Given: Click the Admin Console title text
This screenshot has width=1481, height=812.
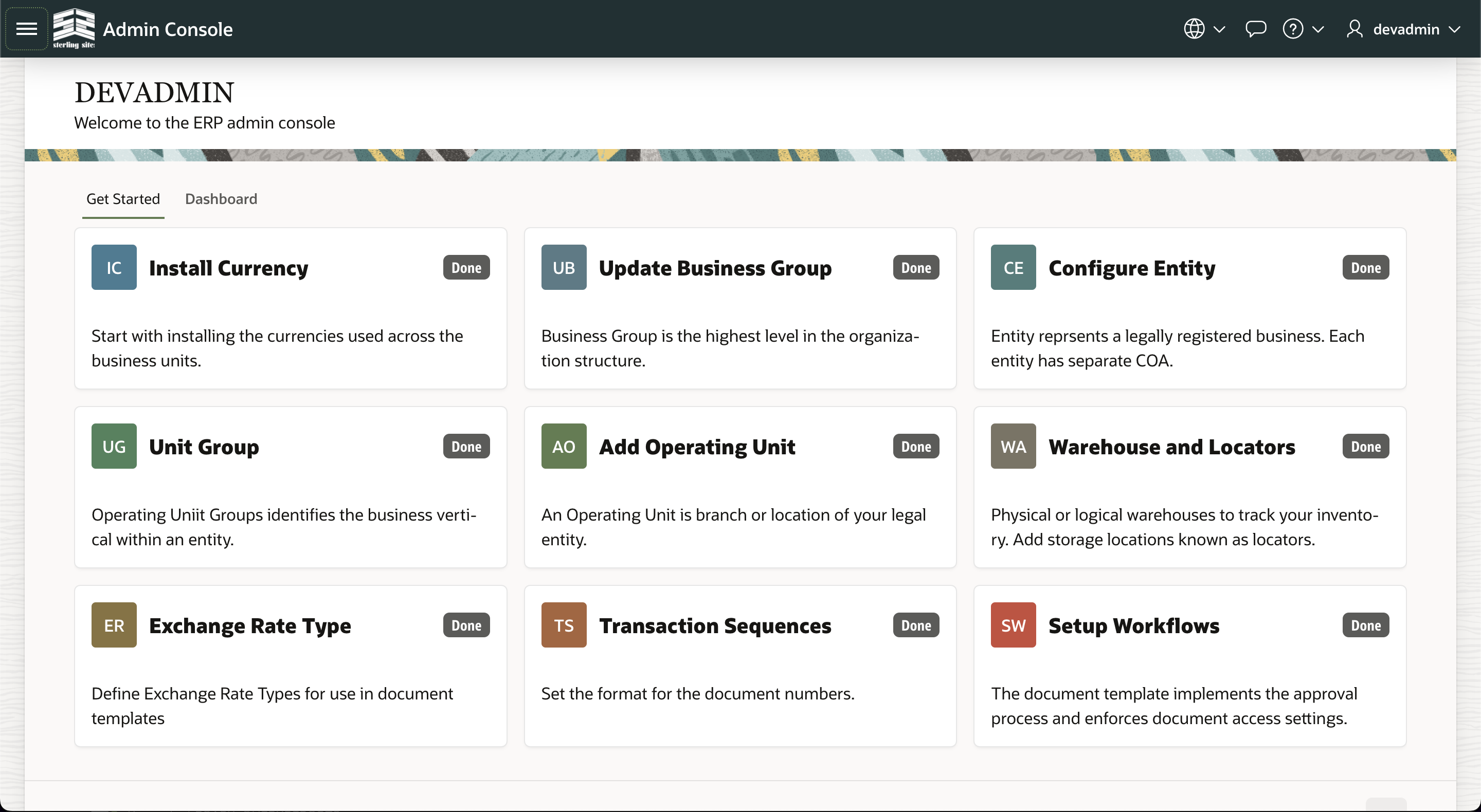Looking at the screenshot, I should pyautogui.click(x=168, y=29).
